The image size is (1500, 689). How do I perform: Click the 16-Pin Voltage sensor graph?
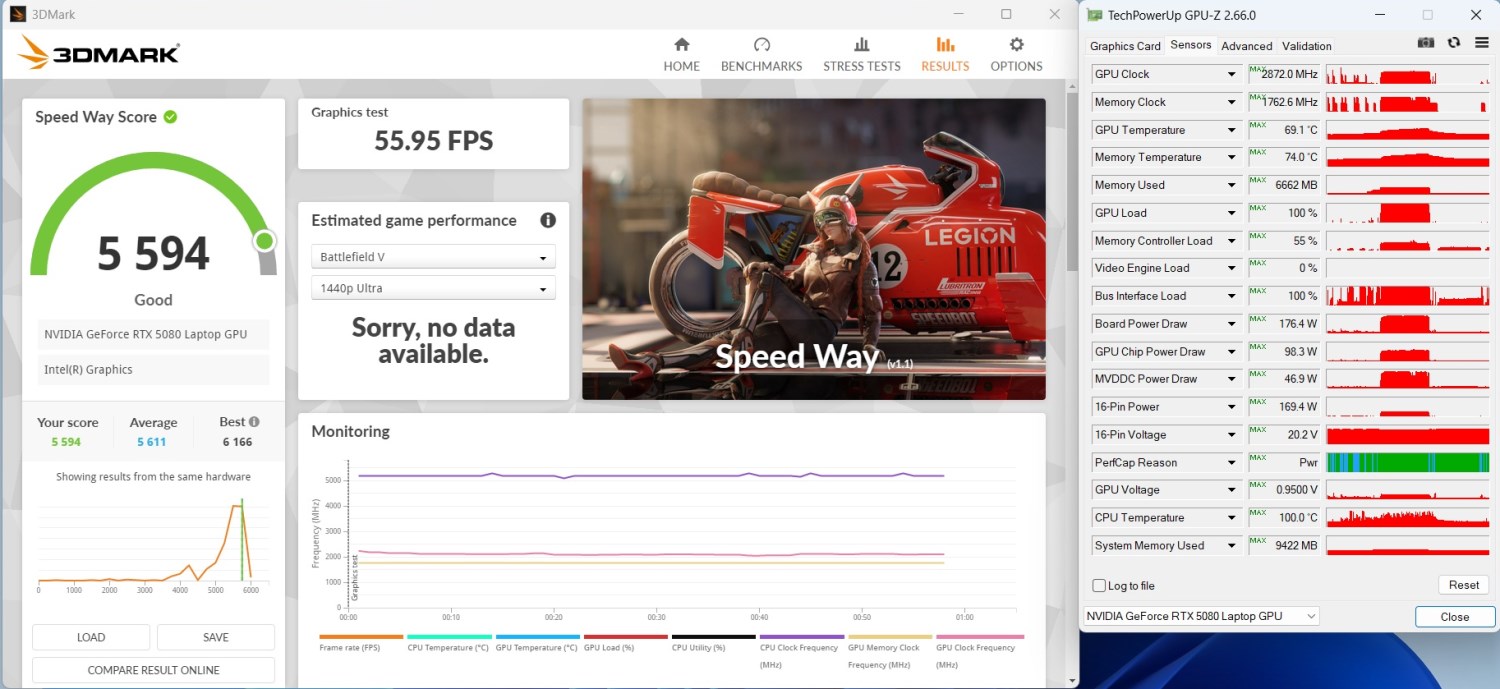pyautogui.click(x=1407, y=435)
